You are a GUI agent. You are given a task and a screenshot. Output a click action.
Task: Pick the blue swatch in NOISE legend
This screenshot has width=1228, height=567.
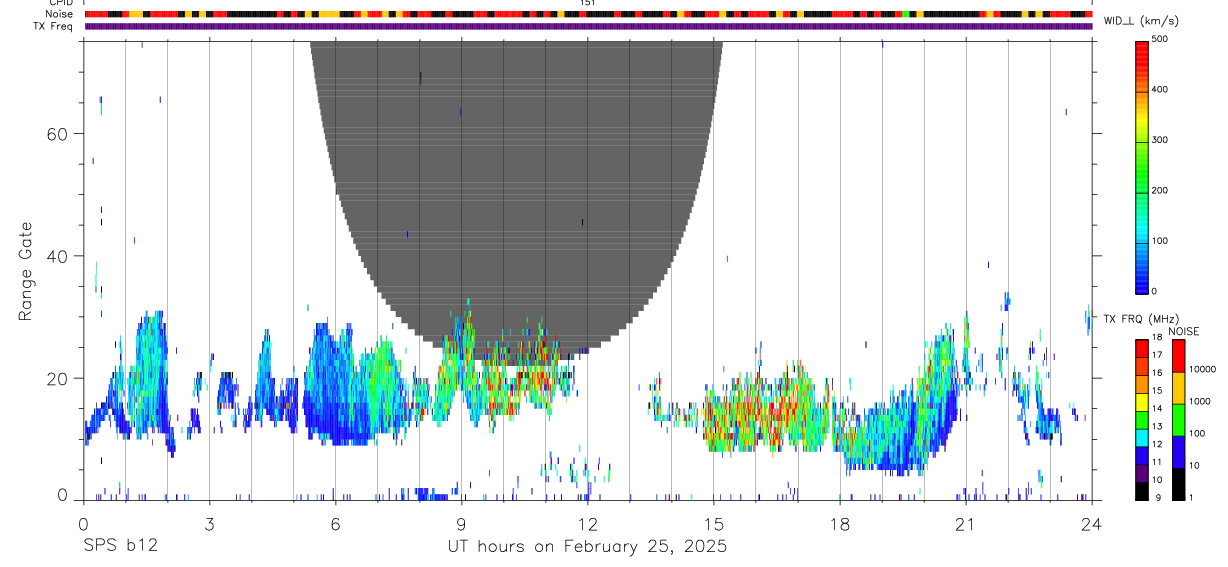click(x=1179, y=451)
